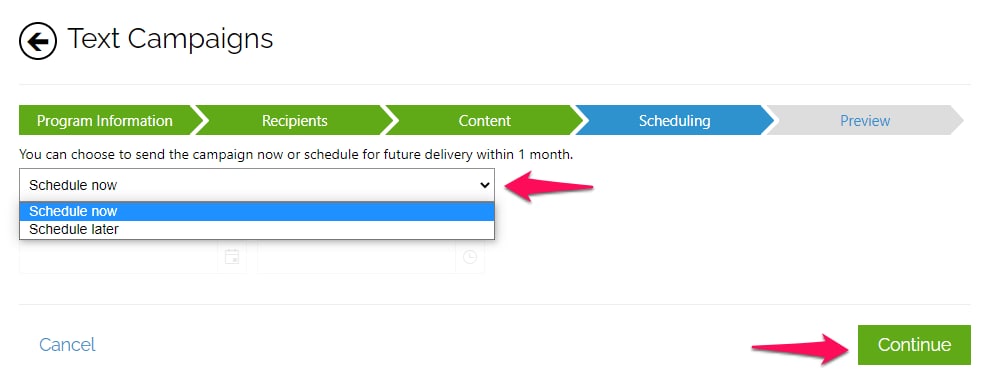
Task: Click the Text Campaigns page heading
Action: [x=170, y=39]
